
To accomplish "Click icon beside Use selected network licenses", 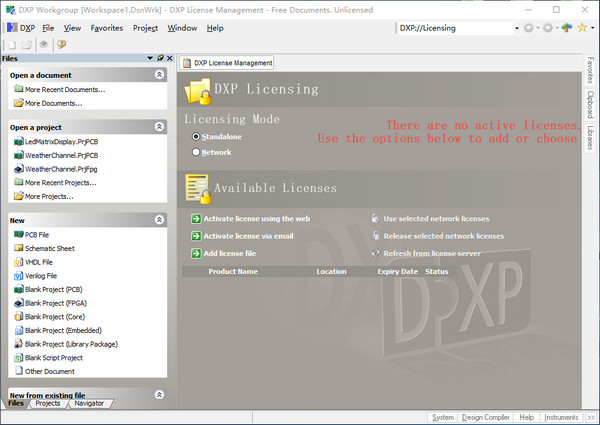I will tap(375, 218).
